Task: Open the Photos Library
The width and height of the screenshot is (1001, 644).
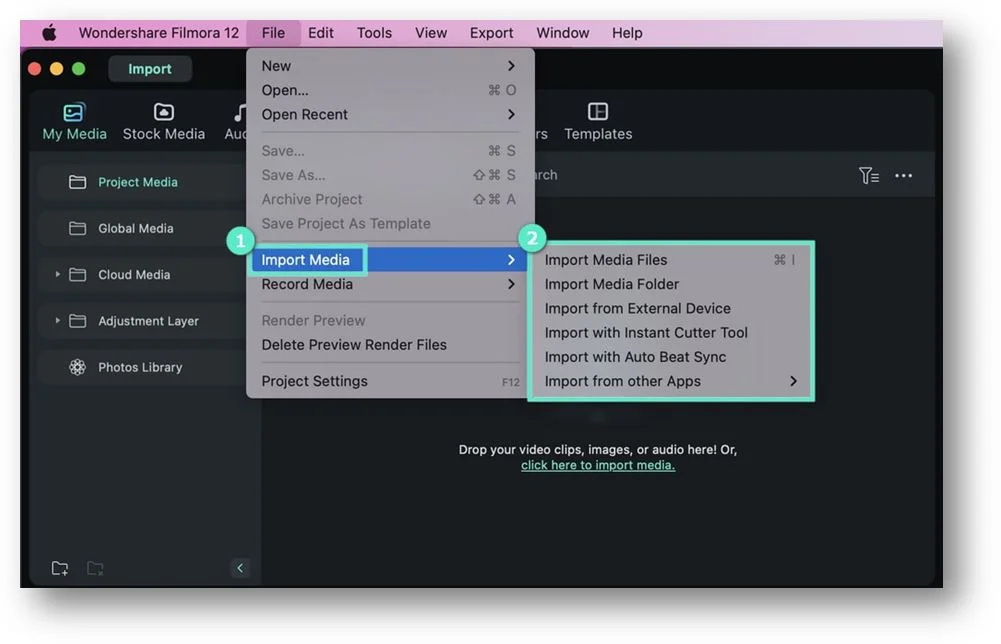Action: pyautogui.click(x=140, y=368)
